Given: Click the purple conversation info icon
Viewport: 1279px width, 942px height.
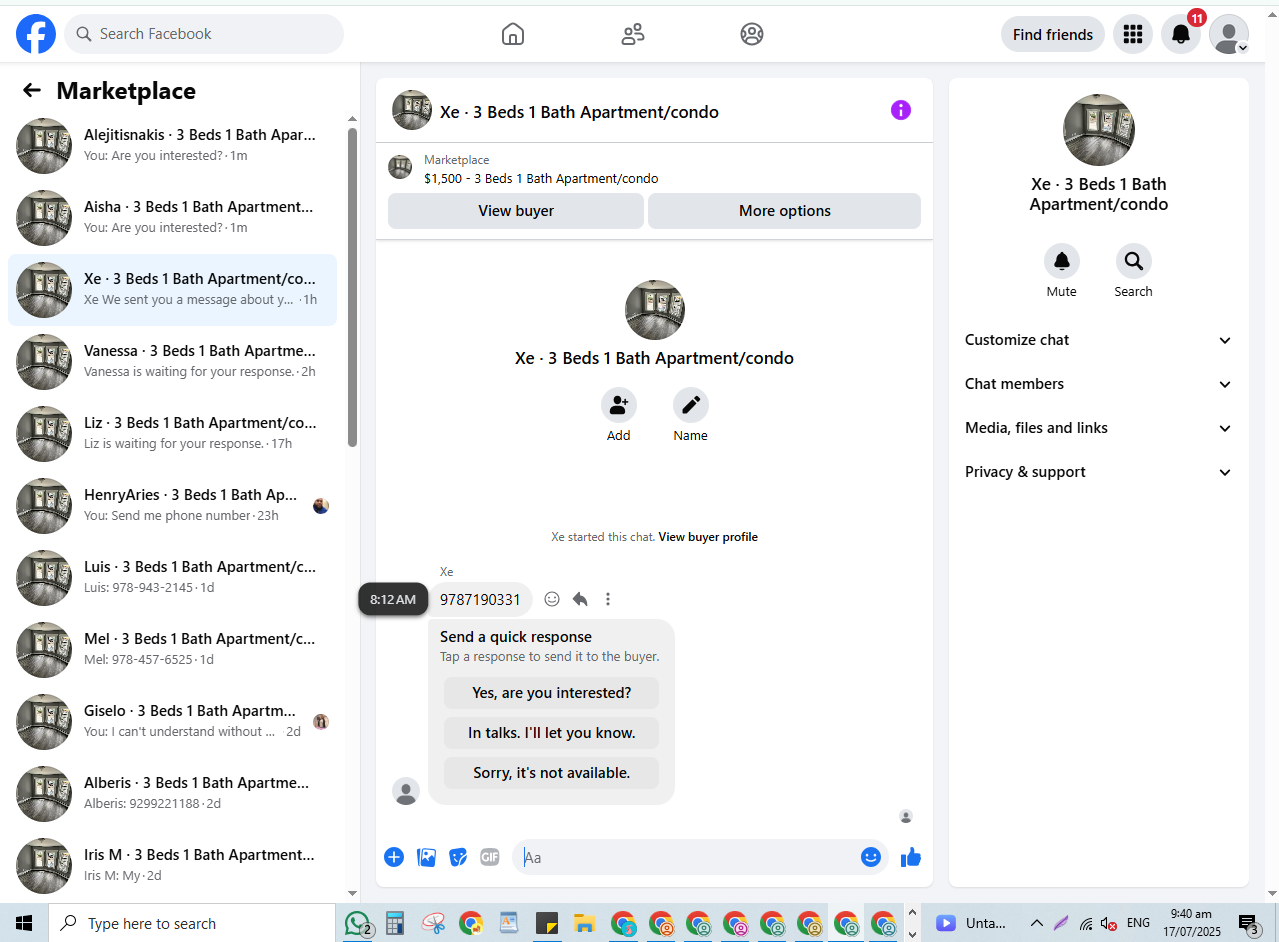Looking at the screenshot, I should 901,110.
